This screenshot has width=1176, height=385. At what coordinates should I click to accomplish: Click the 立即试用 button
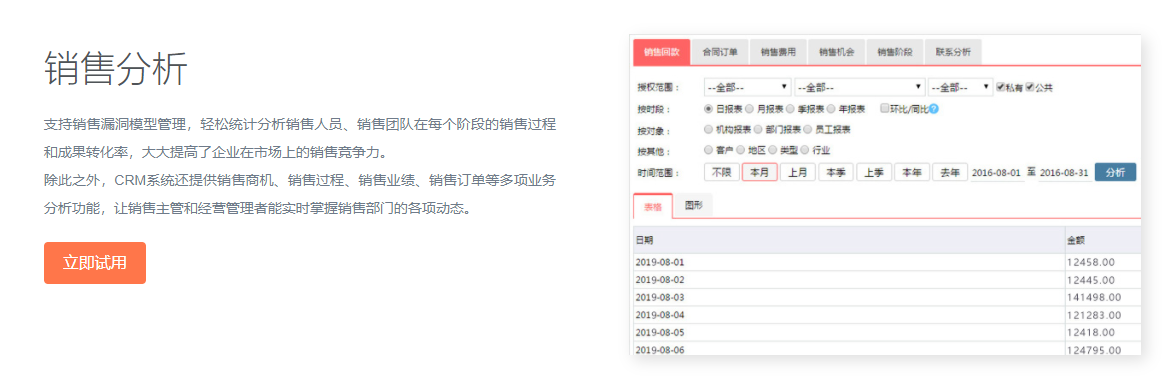pos(95,263)
